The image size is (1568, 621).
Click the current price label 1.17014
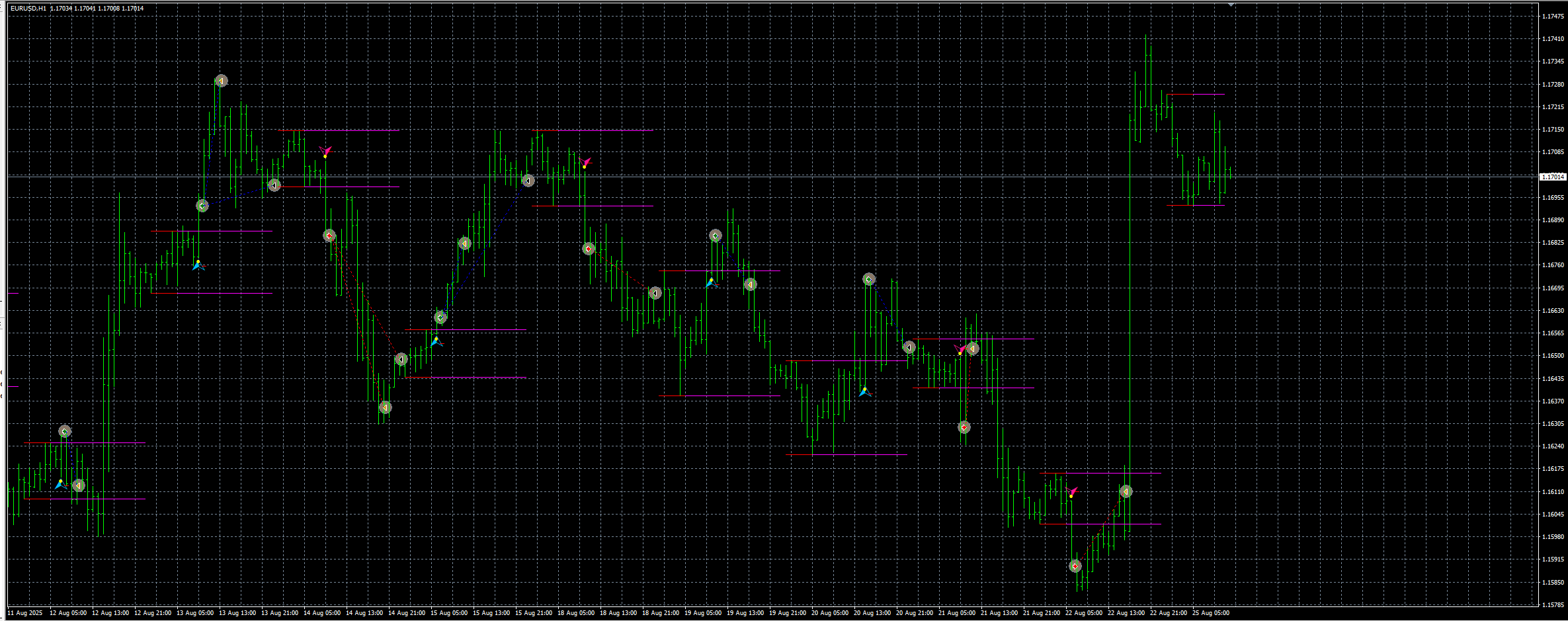[1553, 177]
